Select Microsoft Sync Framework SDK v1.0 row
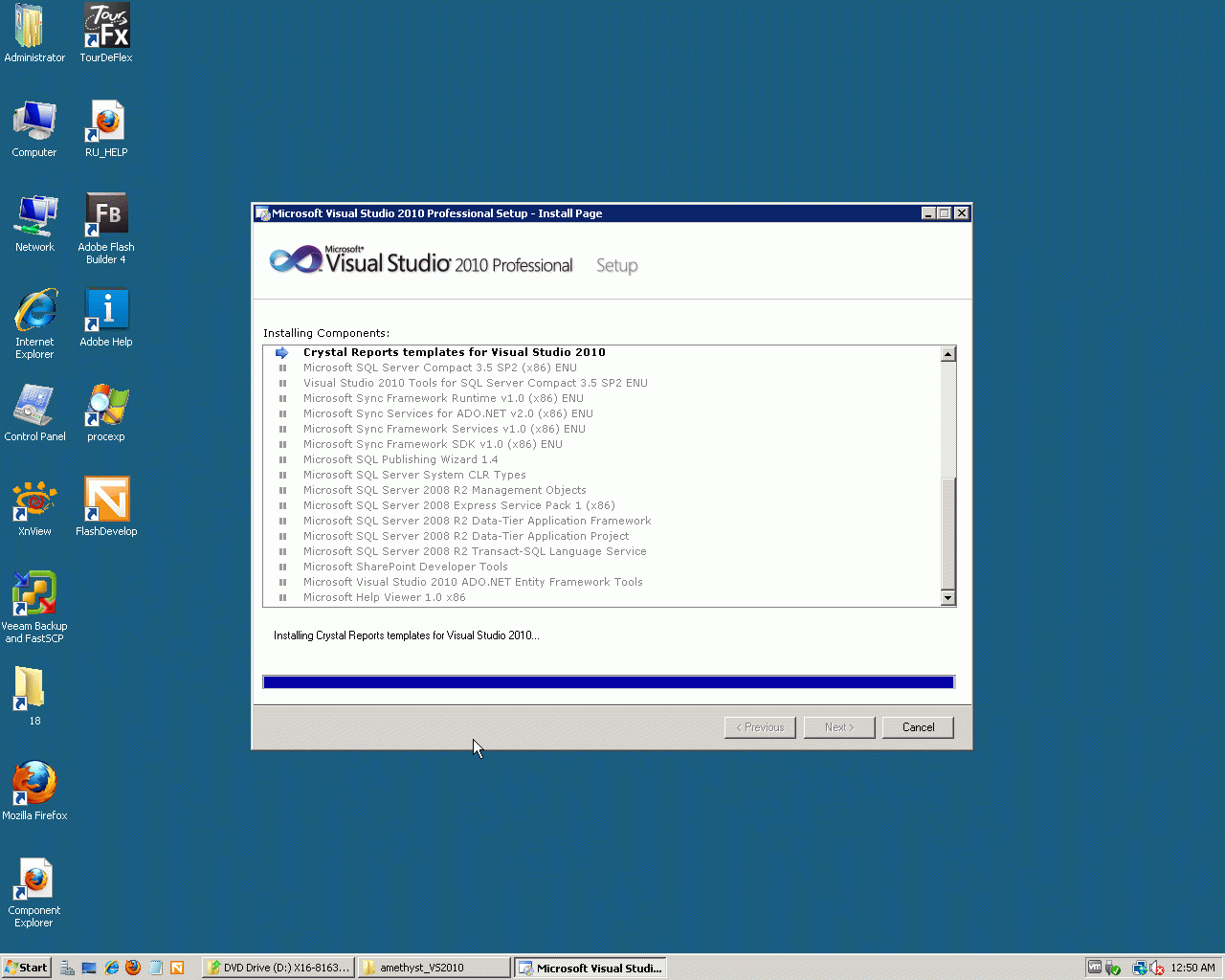 433,444
